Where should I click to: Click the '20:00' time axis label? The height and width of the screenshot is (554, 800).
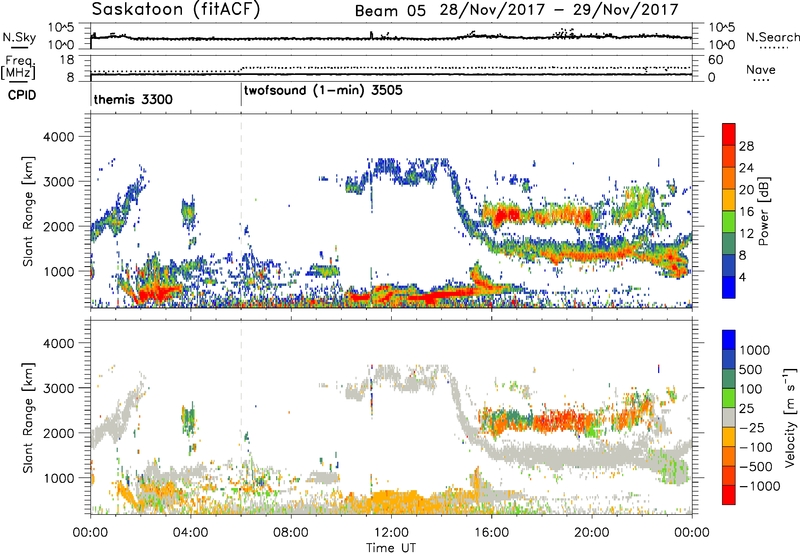point(592,533)
